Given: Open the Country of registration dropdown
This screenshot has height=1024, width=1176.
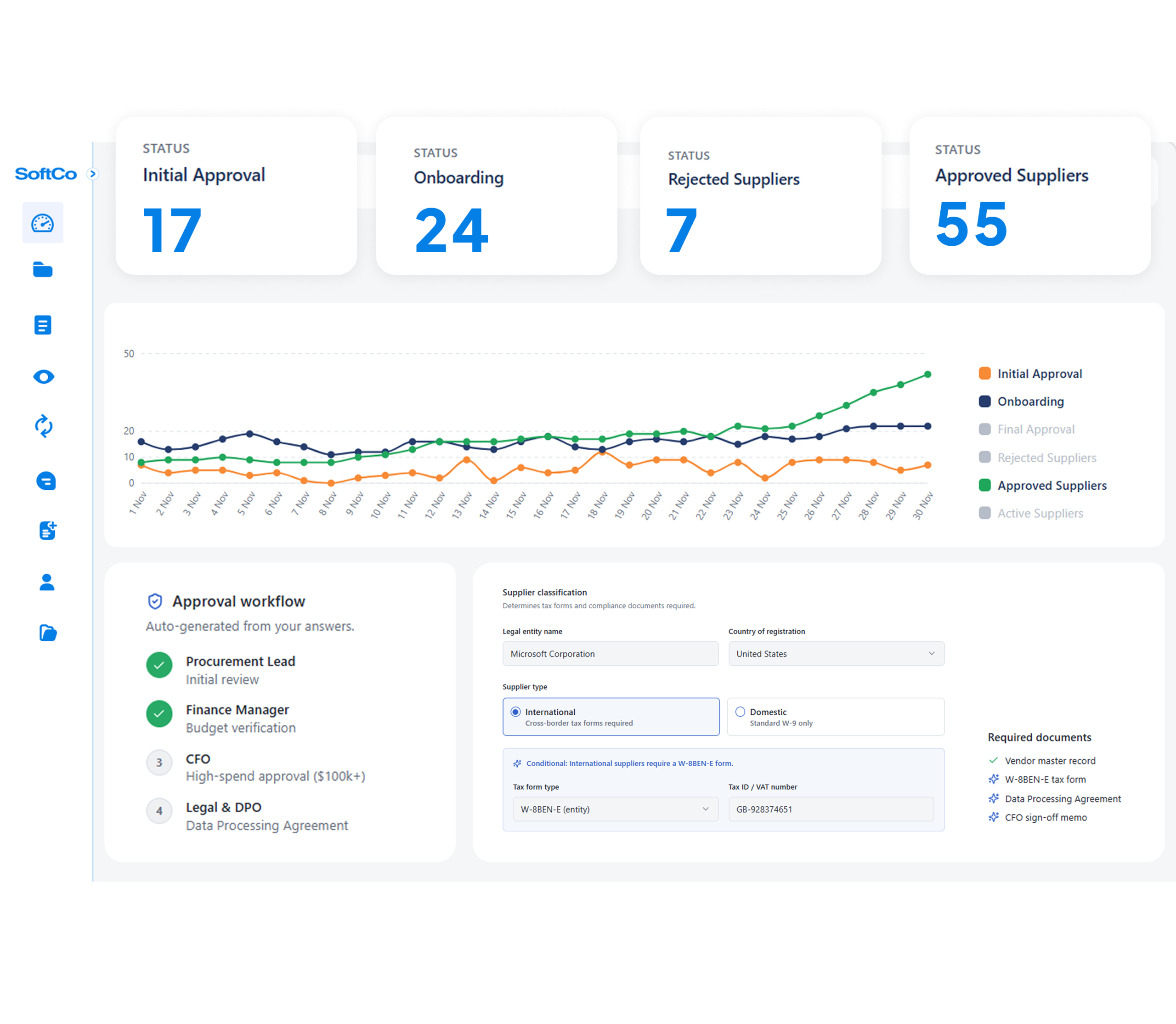Looking at the screenshot, I should click(836, 654).
